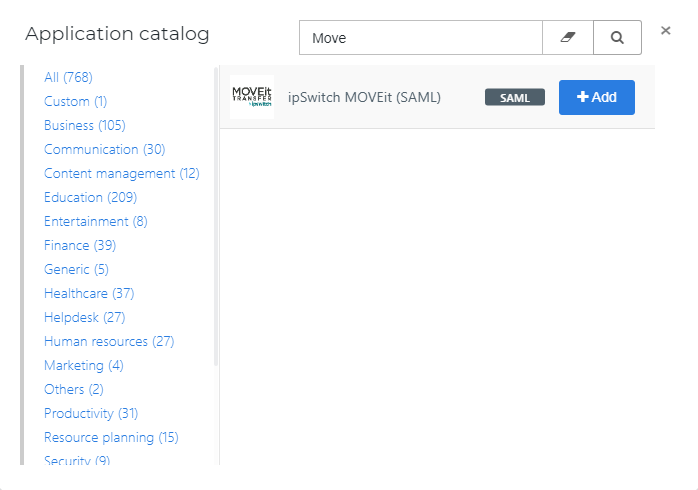Open the Education (209) category
The image size is (698, 490).
pyautogui.click(x=90, y=198)
